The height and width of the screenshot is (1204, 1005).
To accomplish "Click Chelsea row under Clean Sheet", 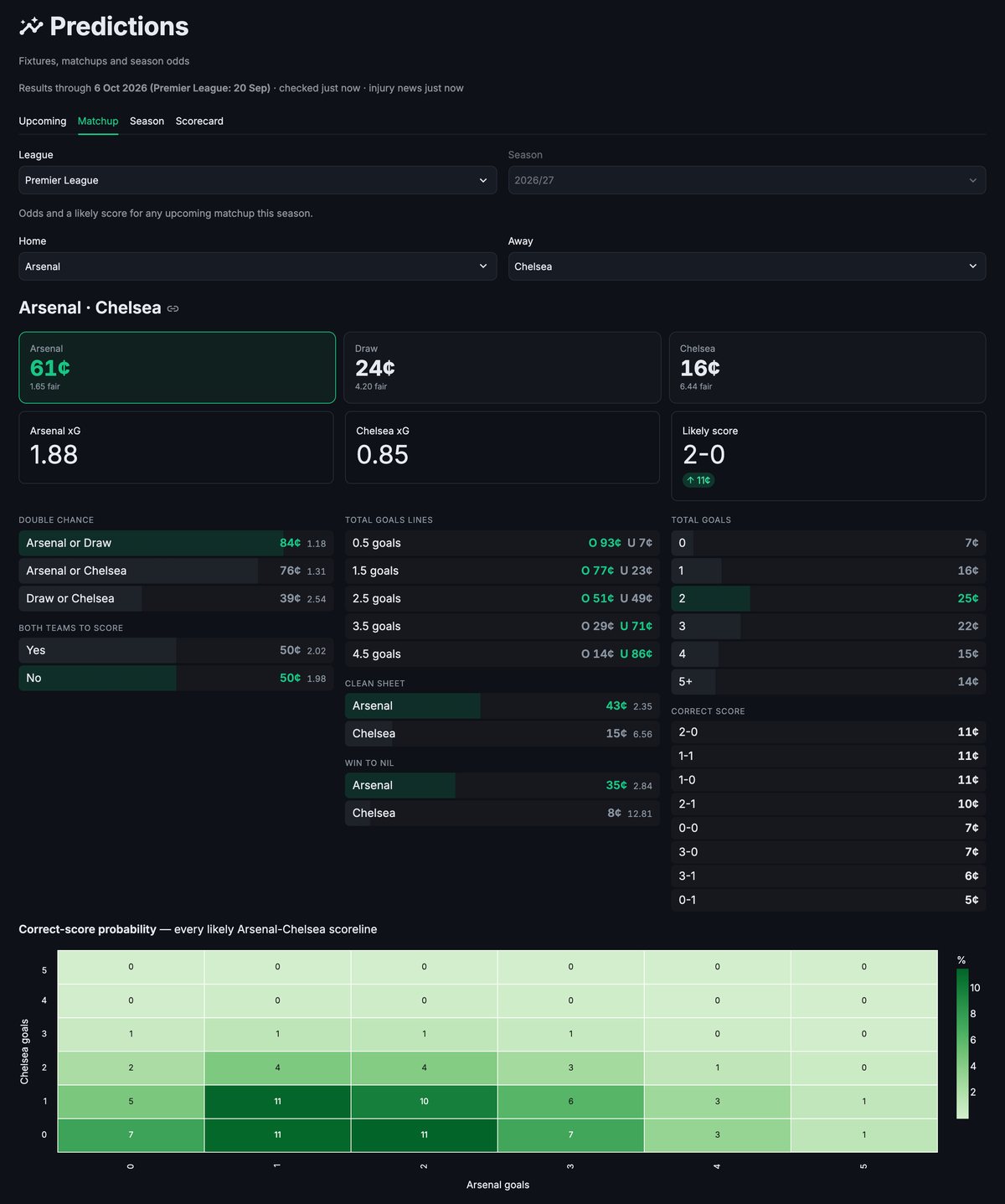I will pyautogui.click(x=502, y=733).
